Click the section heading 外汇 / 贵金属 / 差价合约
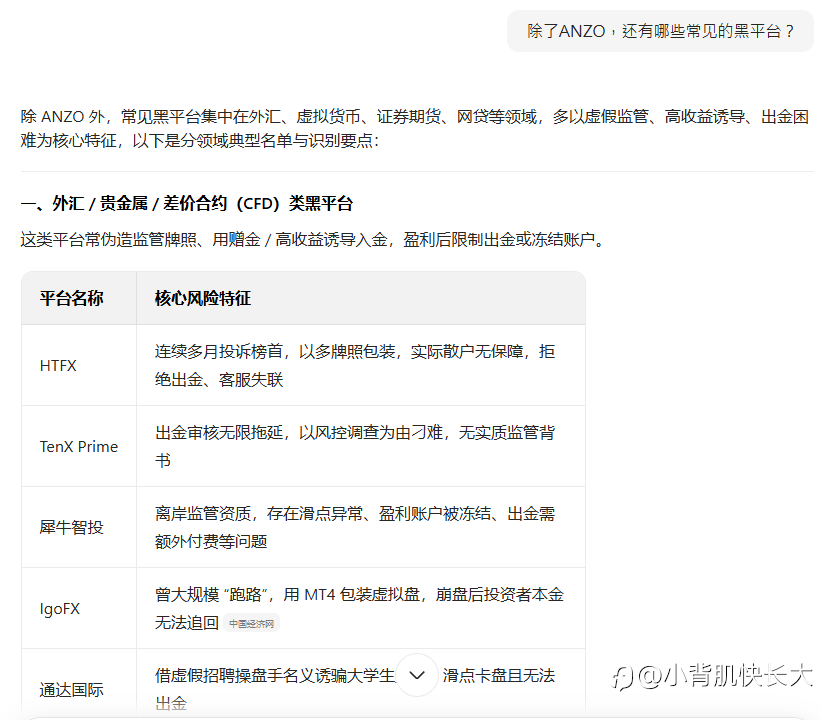Screen dimensions: 821x720 pyautogui.click(x=187, y=203)
